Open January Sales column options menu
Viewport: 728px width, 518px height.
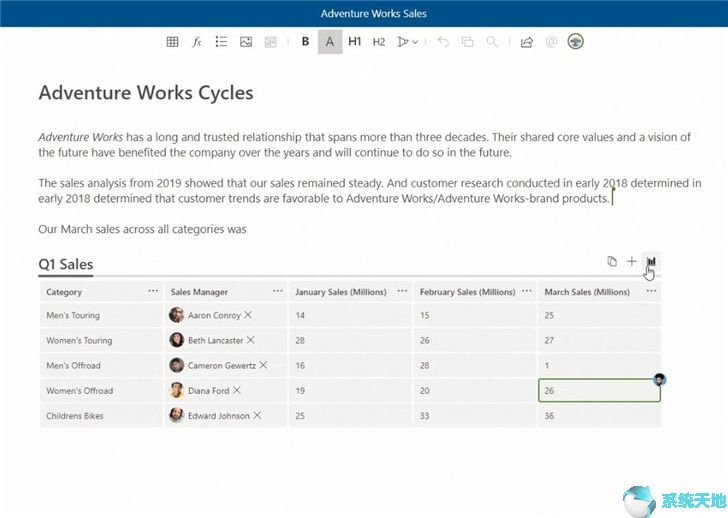coord(402,291)
